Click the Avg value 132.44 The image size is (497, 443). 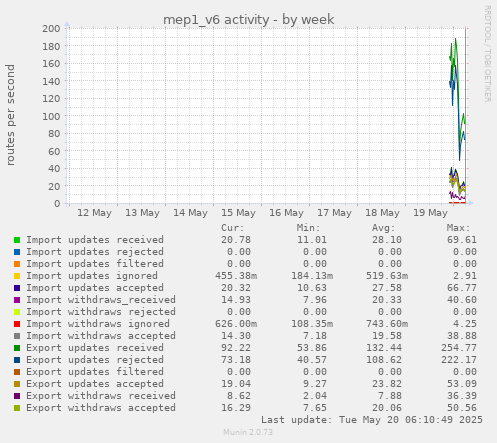click(x=384, y=348)
